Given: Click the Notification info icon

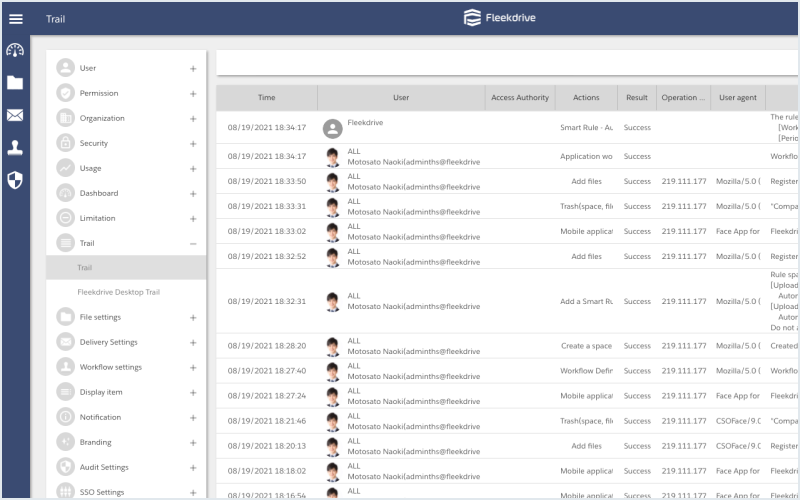Looking at the screenshot, I should pyautogui.click(x=65, y=417).
